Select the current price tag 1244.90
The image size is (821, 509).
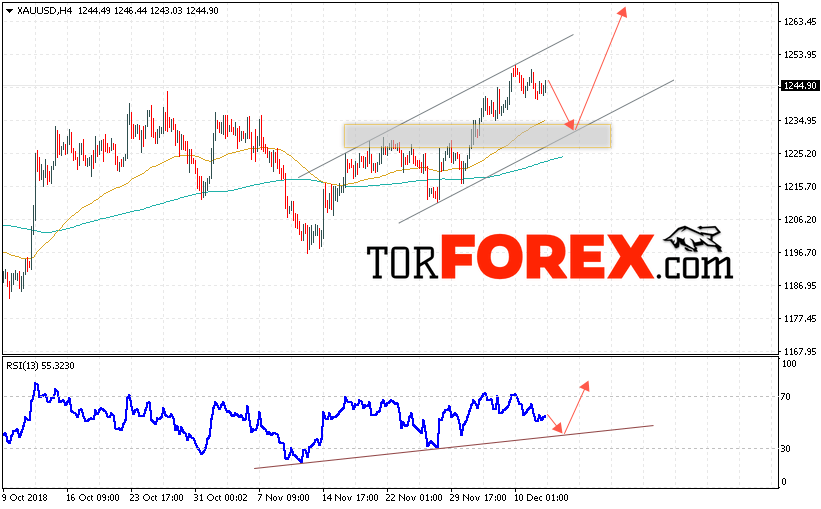click(x=800, y=85)
